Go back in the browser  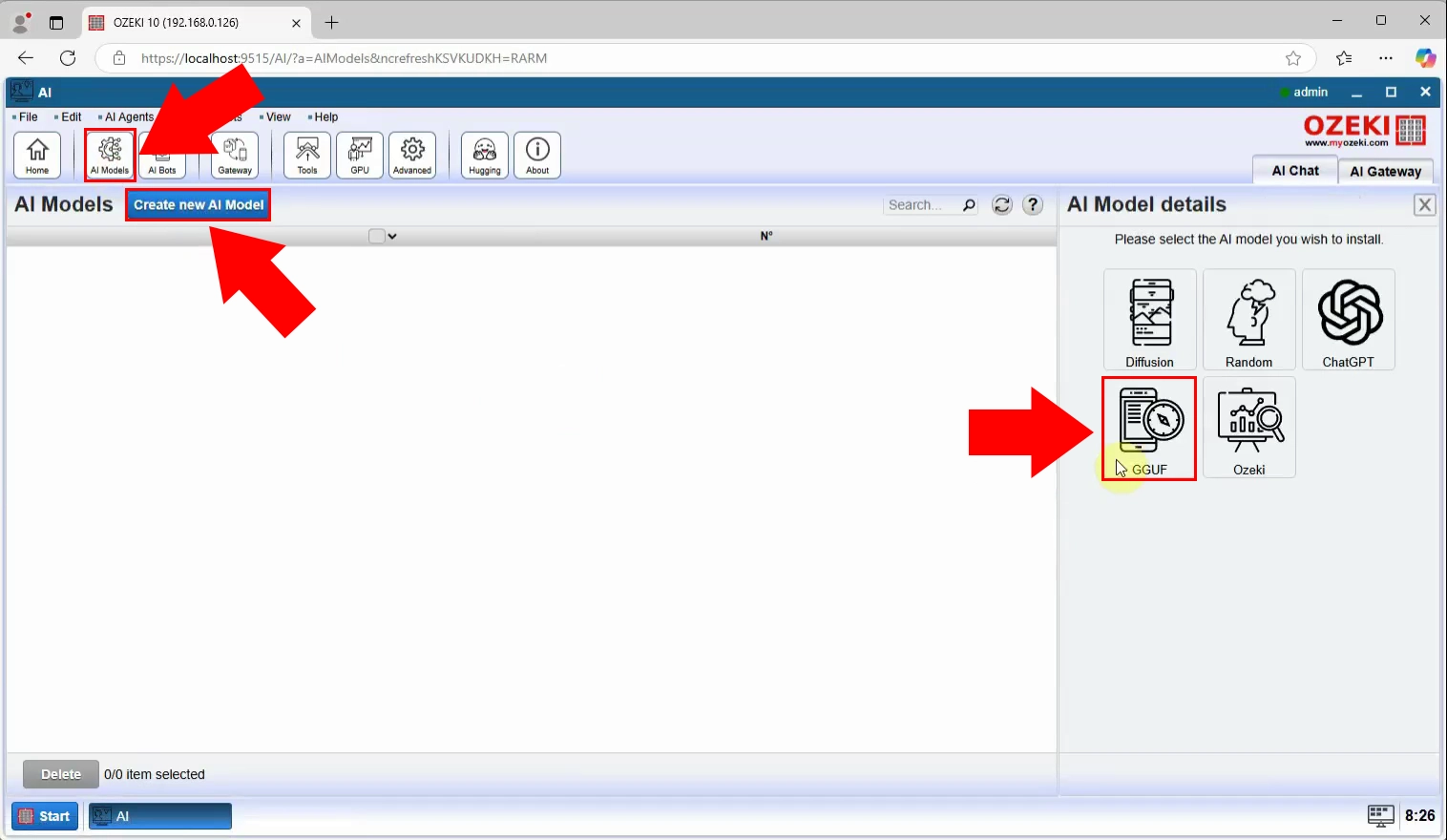click(x=26, y=58)
